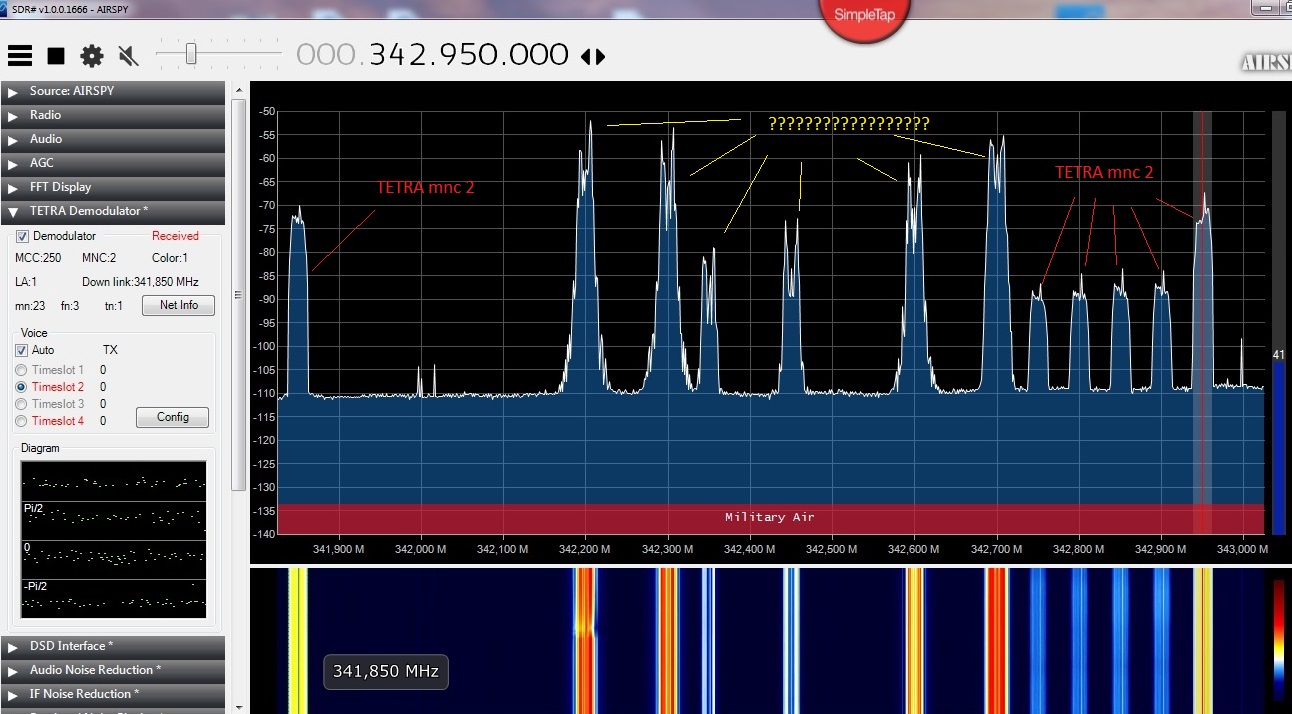Toggle the mute speaker icon
1292x714 pixels.
click(x=128, y=56)
